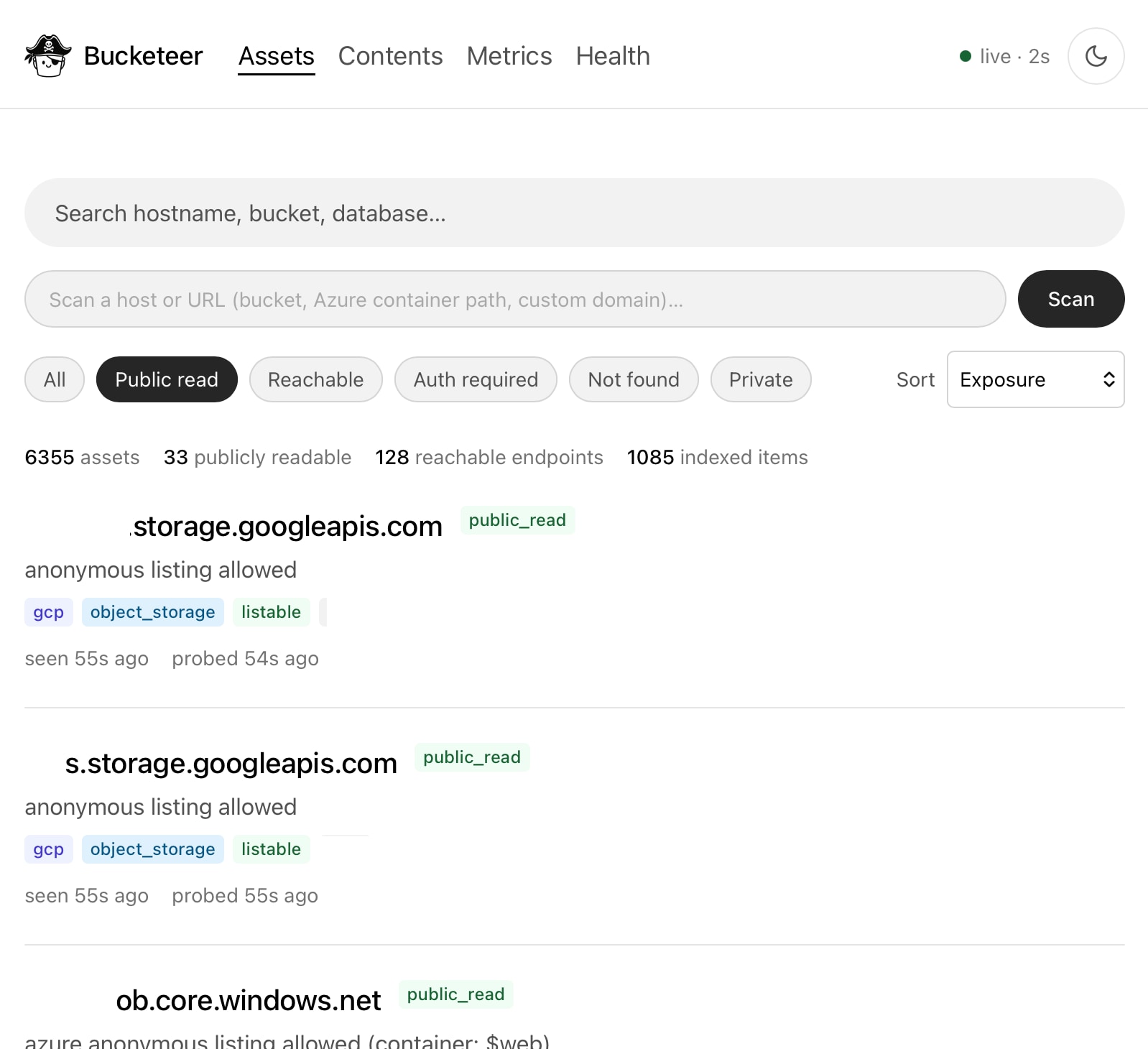This screenshot has width=1148, height=1049.
Task: Click the '128 reachable endpoints' stat
Action: point(489,458)
